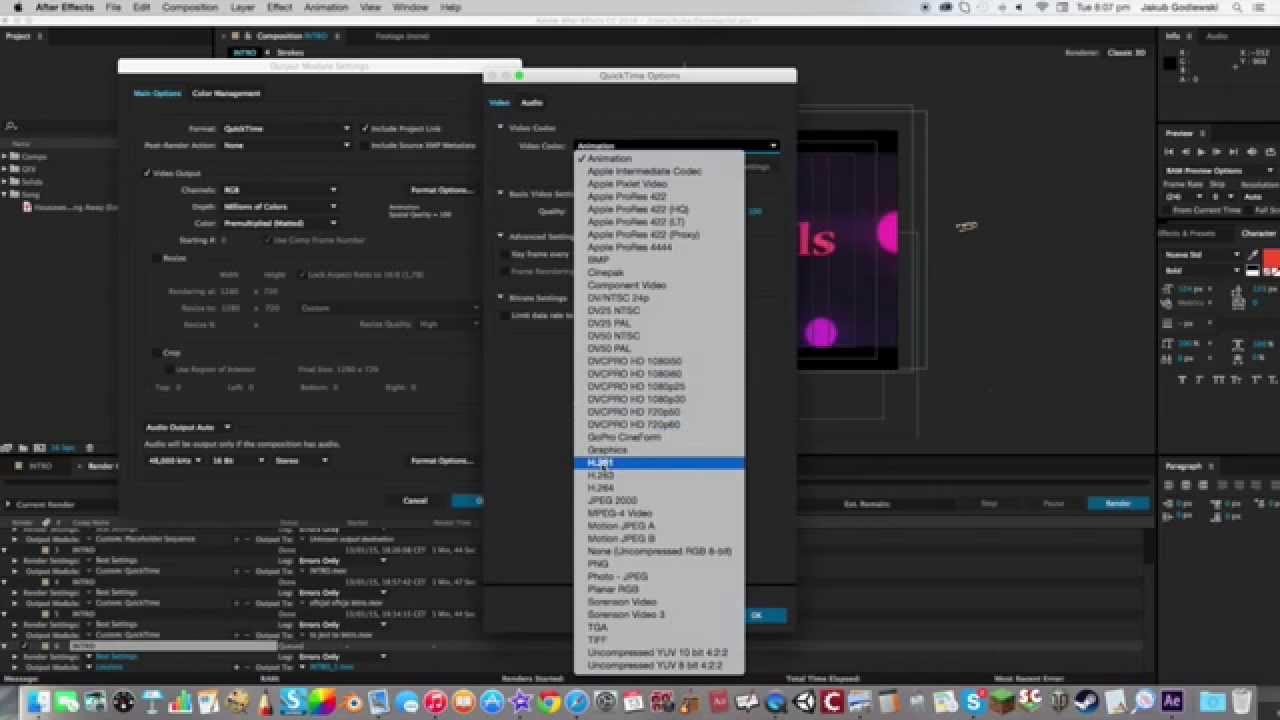Screen dimensions: 1280x720
Task: Toggle Use Region of Interest checkbox
Action: point(168,369)
